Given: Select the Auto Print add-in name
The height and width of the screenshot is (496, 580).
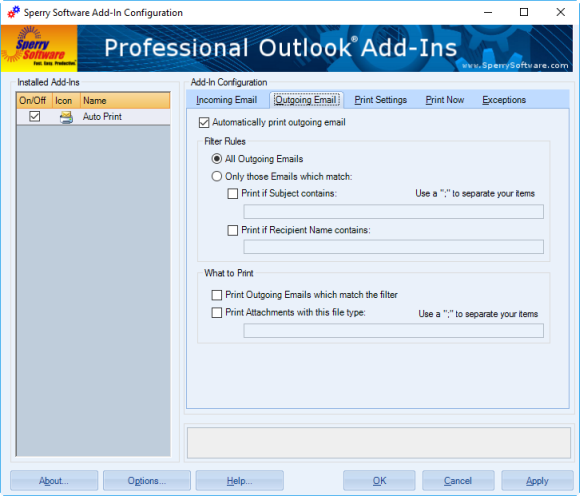Looking at the screenshot, I should click(x=102, y=117).
